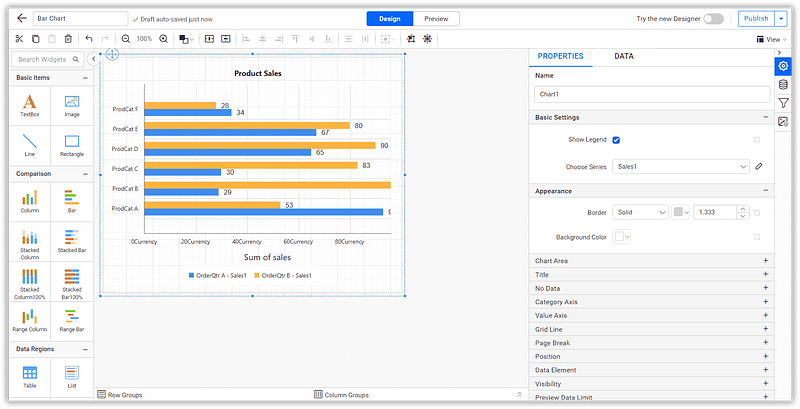Switch to the Preview tab
Screen dimensions: 800x409
pyautogui.click(x=436, y=19)
